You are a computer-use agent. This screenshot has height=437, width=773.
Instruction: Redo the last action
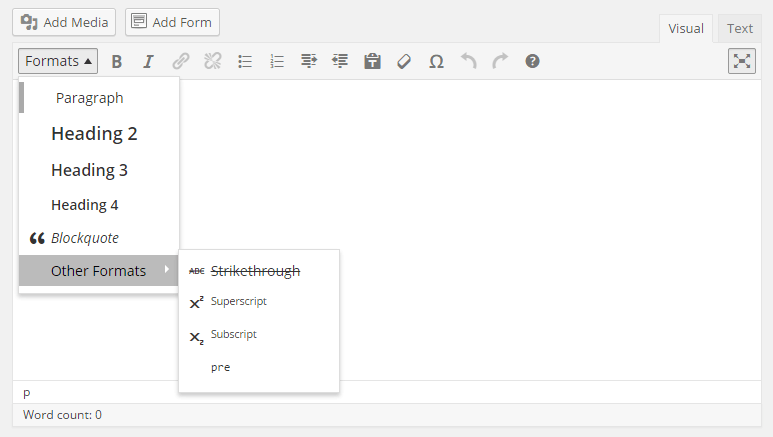click(x=500, y=61)
